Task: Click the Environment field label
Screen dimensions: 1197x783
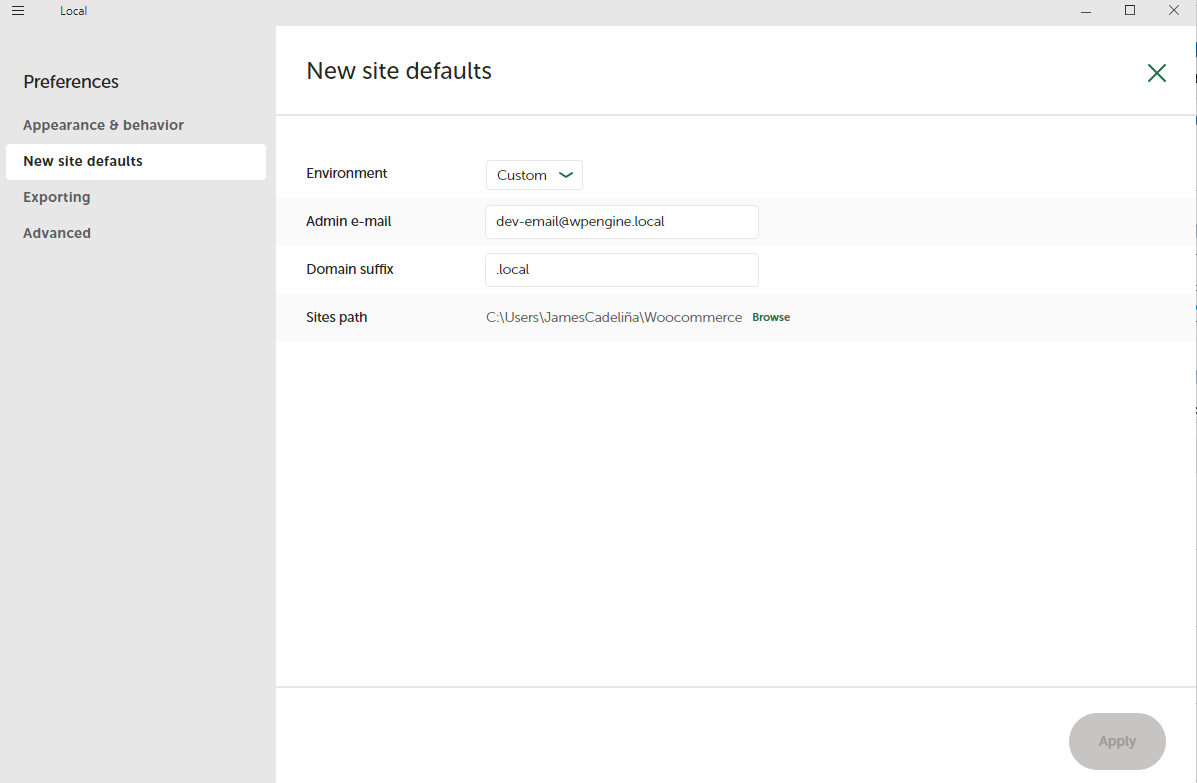Action: pyautogui.click(x=347, y=173)
